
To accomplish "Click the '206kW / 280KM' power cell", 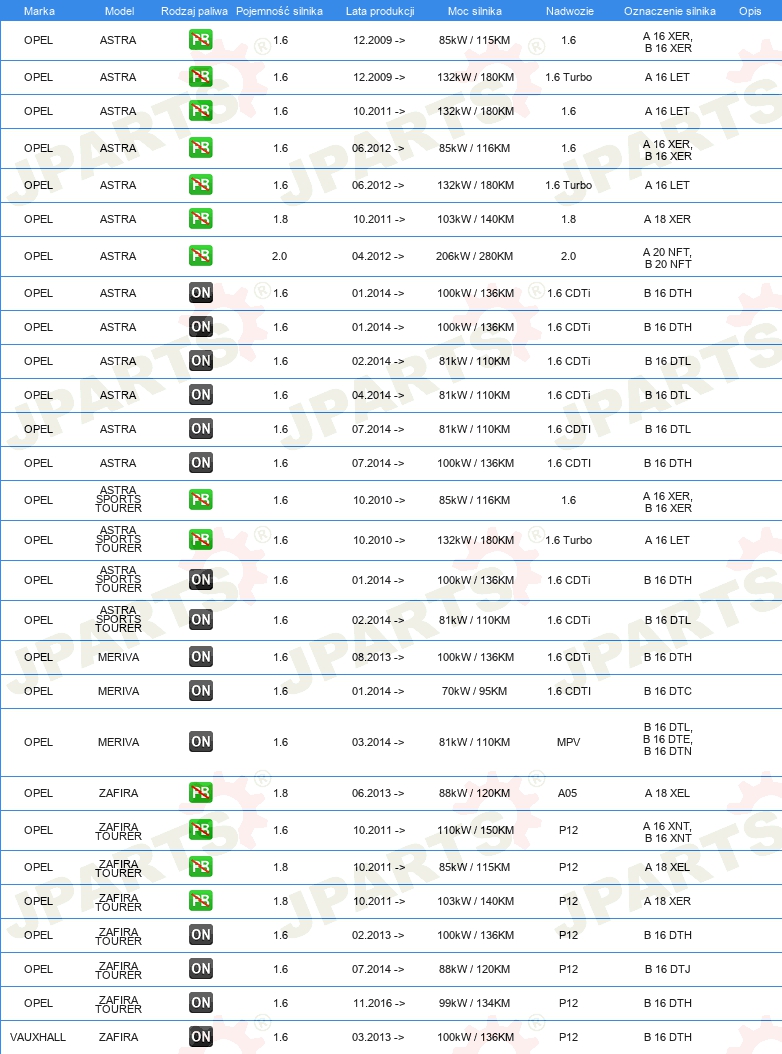I will coord(475,256).
